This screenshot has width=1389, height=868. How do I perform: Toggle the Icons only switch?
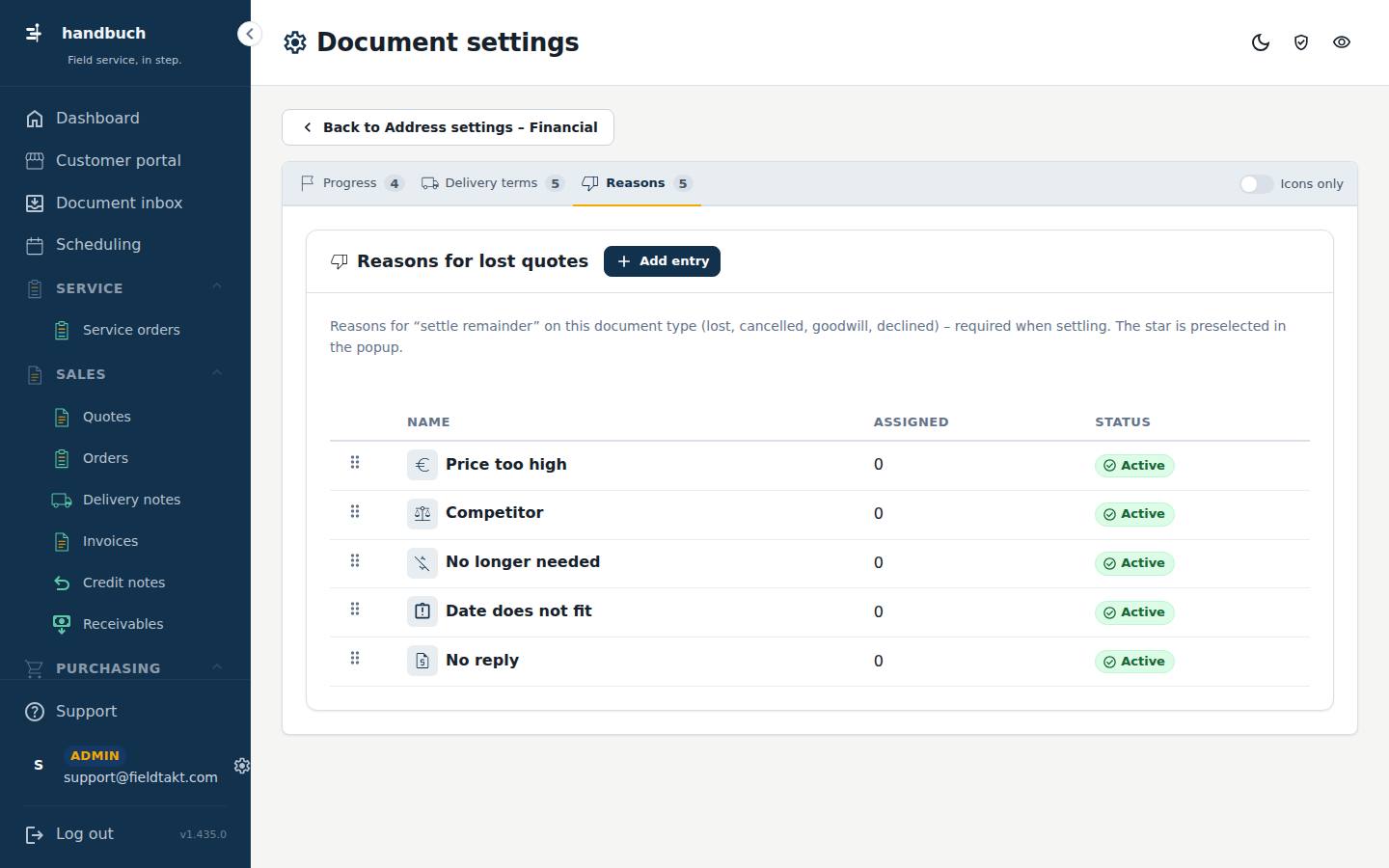(1256, 184)
